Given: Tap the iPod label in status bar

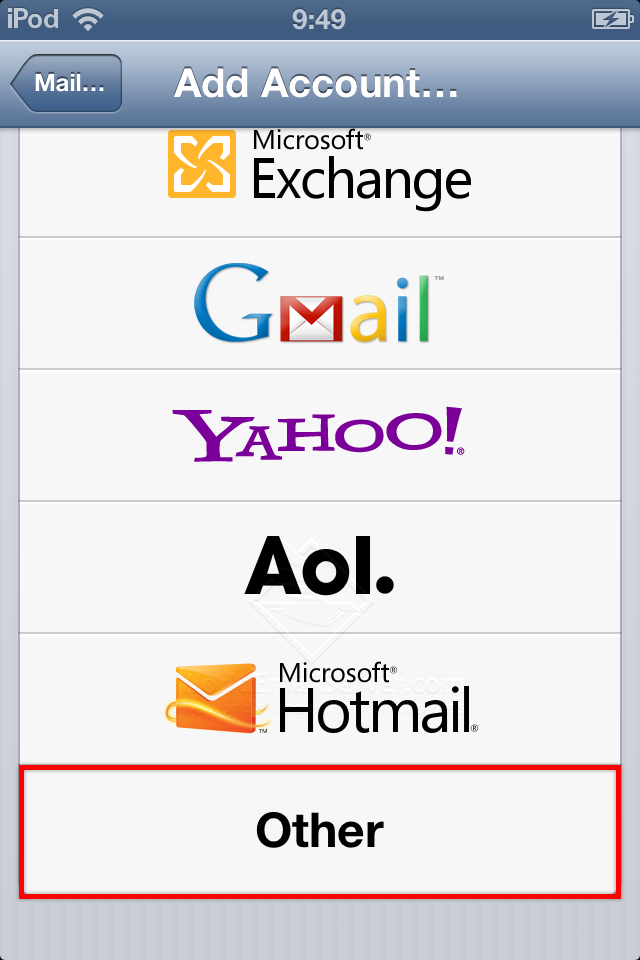Looking at the screenshot, I should point(32,19).
